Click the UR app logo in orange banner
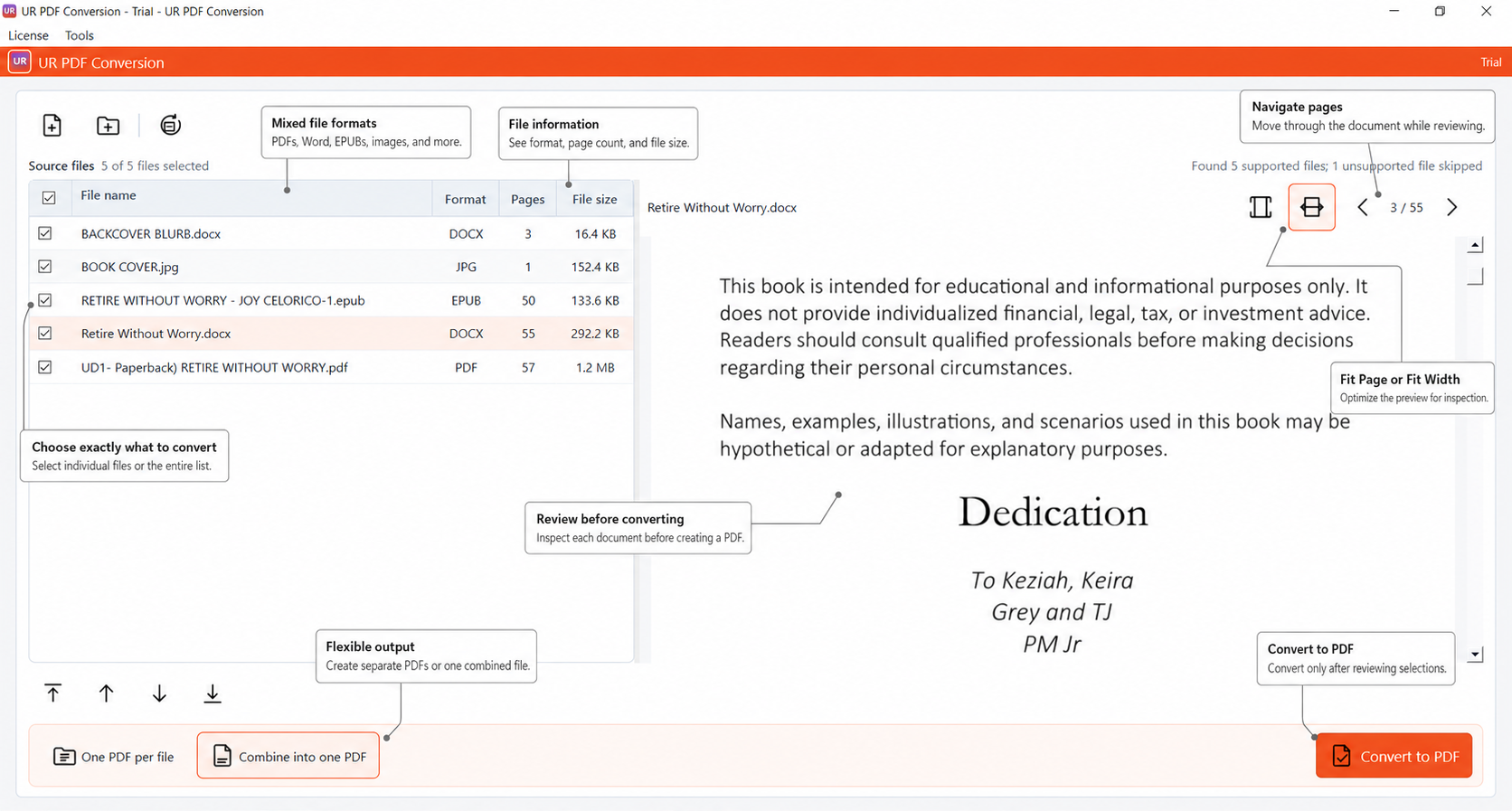The height and width of the screenshot is (811, 1512). click(x=19, y=61)
